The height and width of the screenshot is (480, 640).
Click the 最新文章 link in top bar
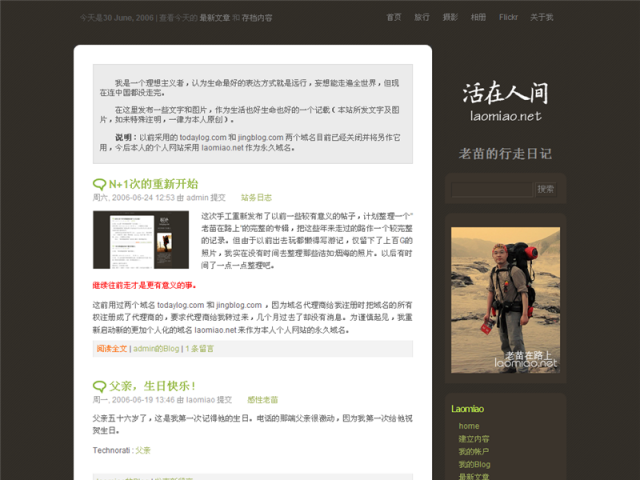(214, 18)
